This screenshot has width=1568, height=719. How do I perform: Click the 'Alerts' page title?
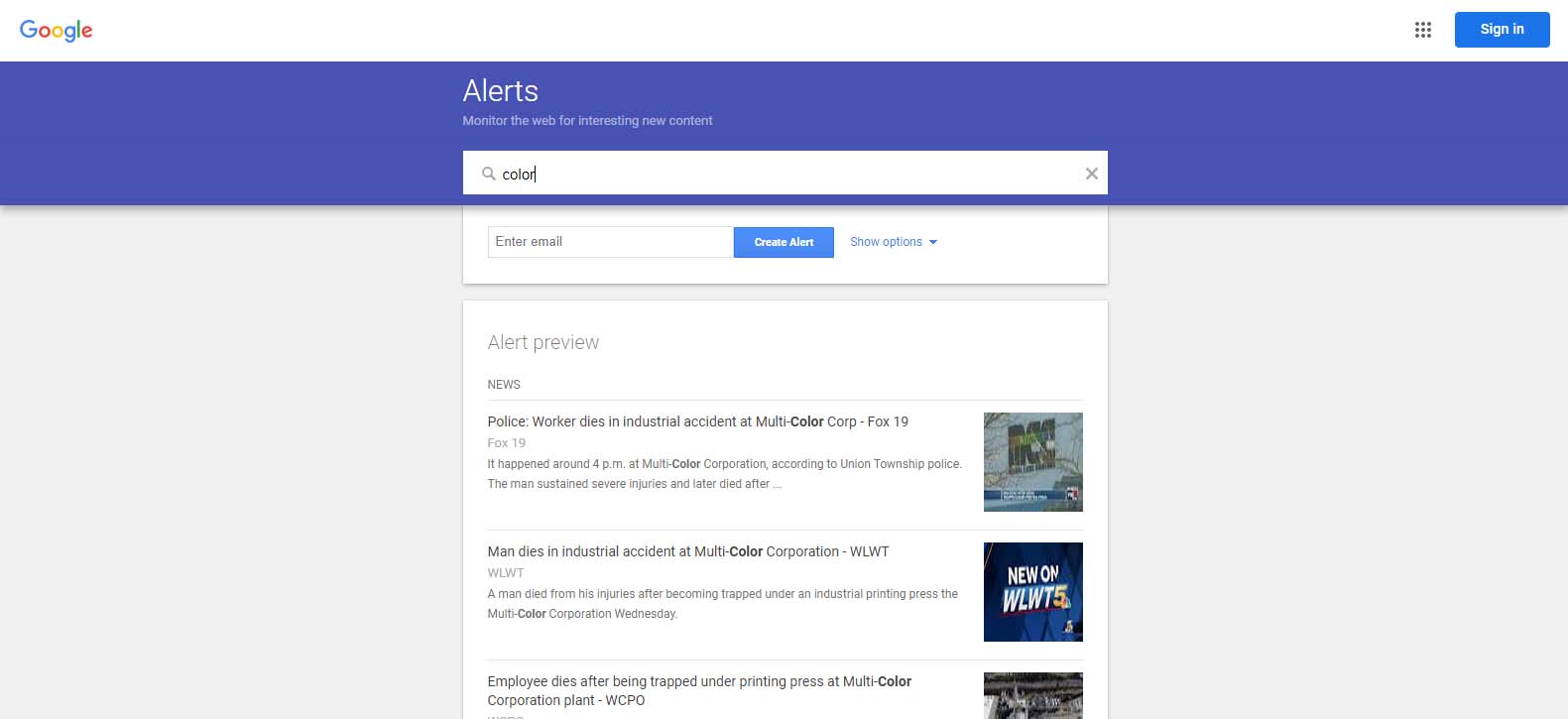(501, 91)
